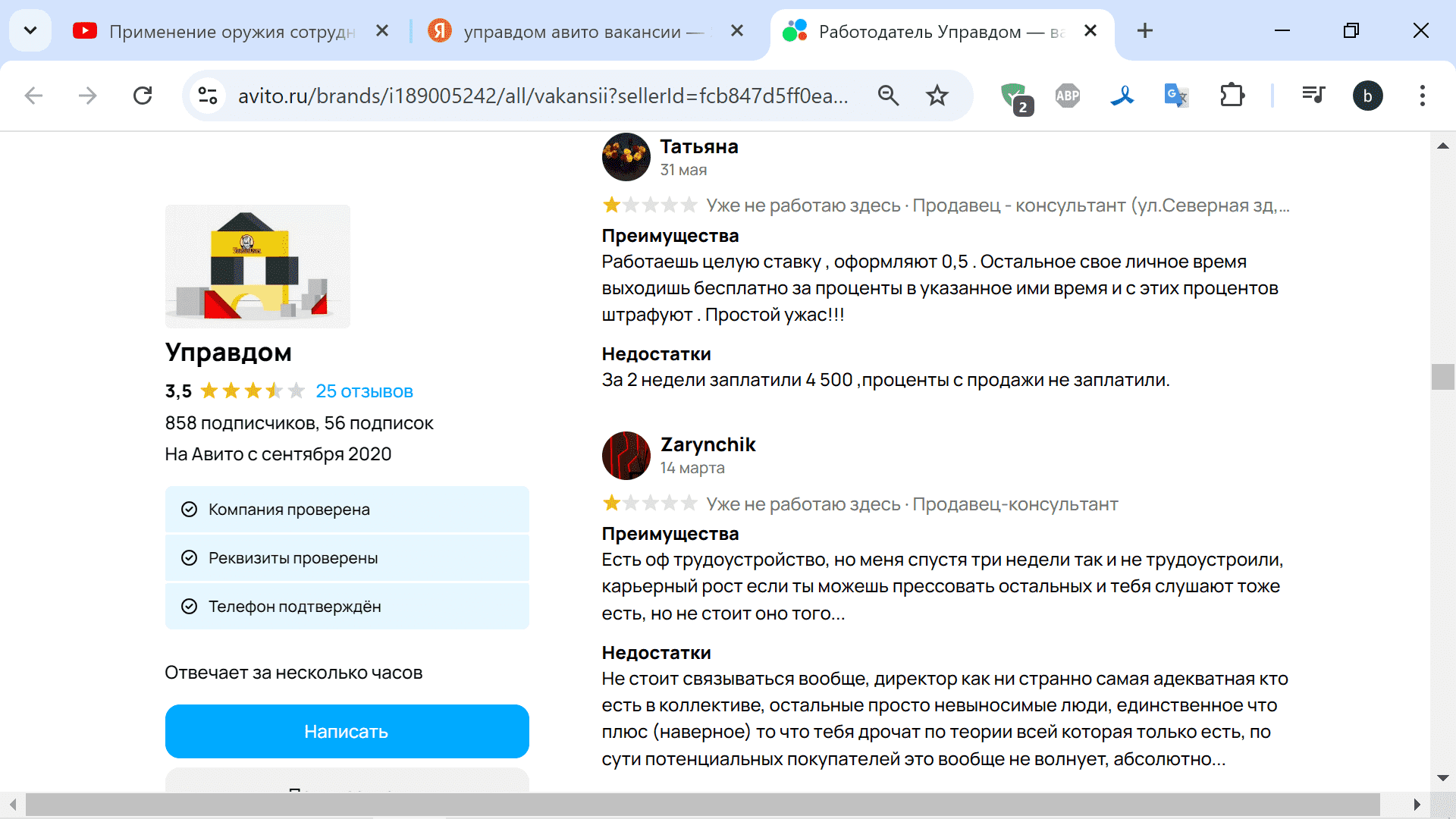Open the 25 отзывов link

tap(364, 391)
